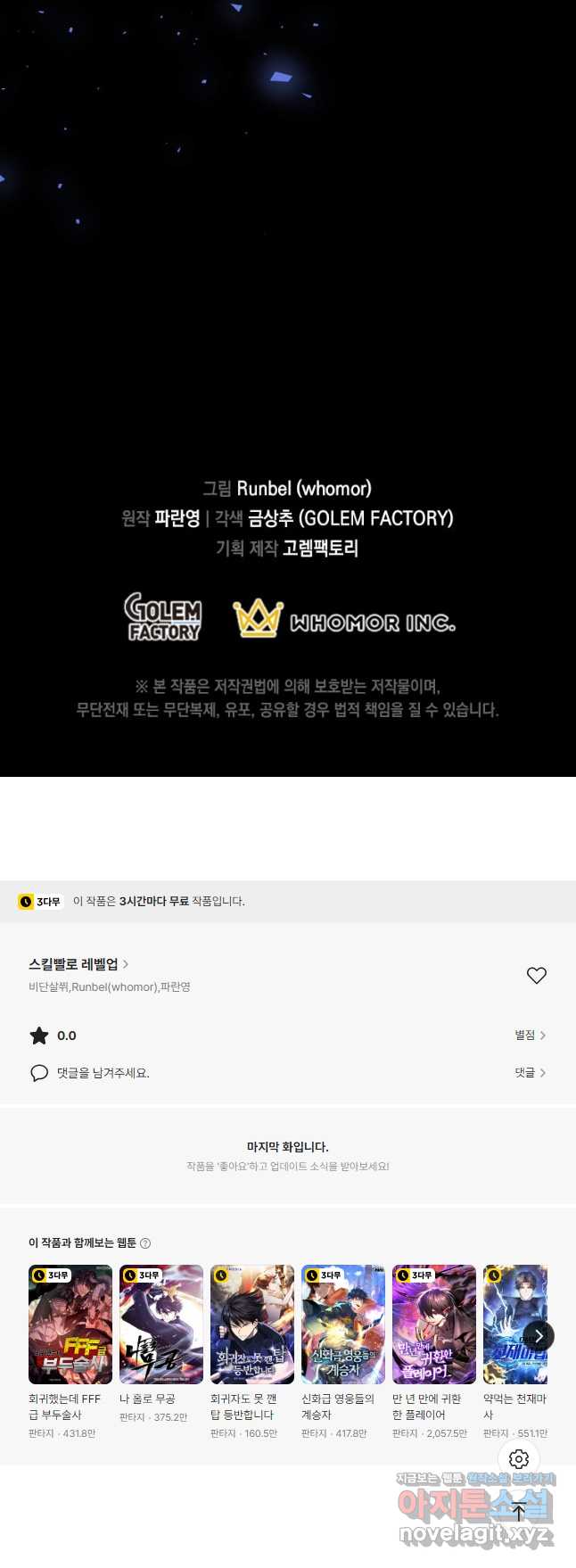Click the help question mark beside 이 작품과 함께보는 웹툰
Image resolution: width=576 pixels, height=1568 pixels.
145,1243
